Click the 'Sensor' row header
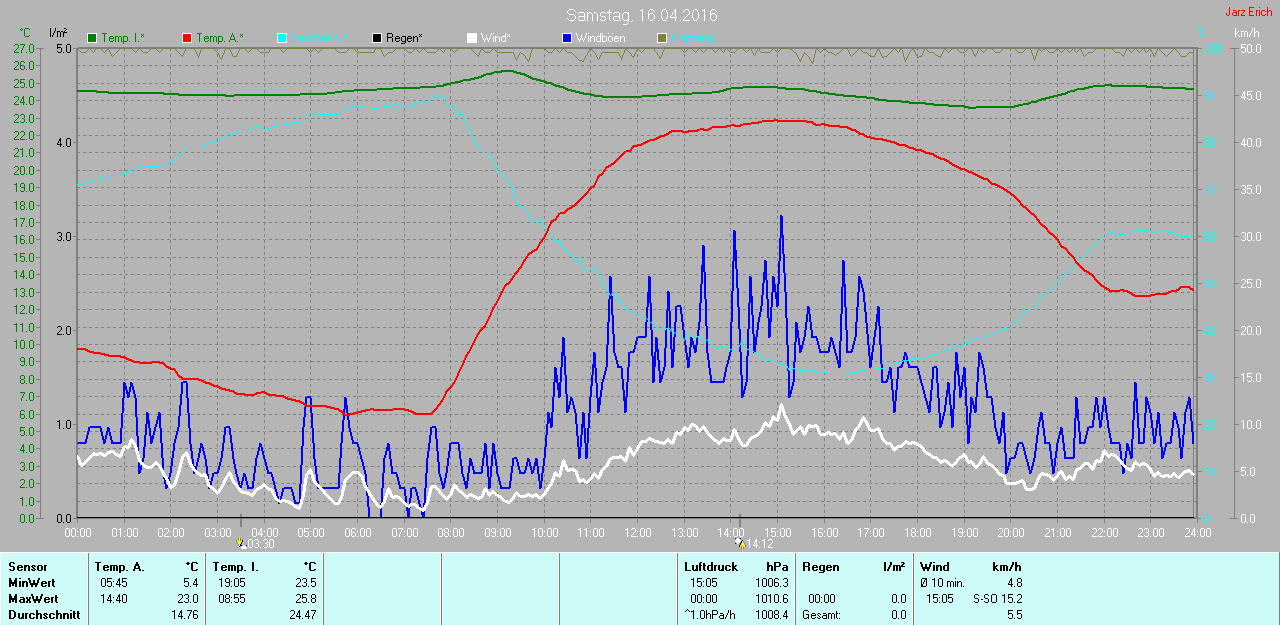This screenshot has width=1280, height=625. (x=27, y=567)
